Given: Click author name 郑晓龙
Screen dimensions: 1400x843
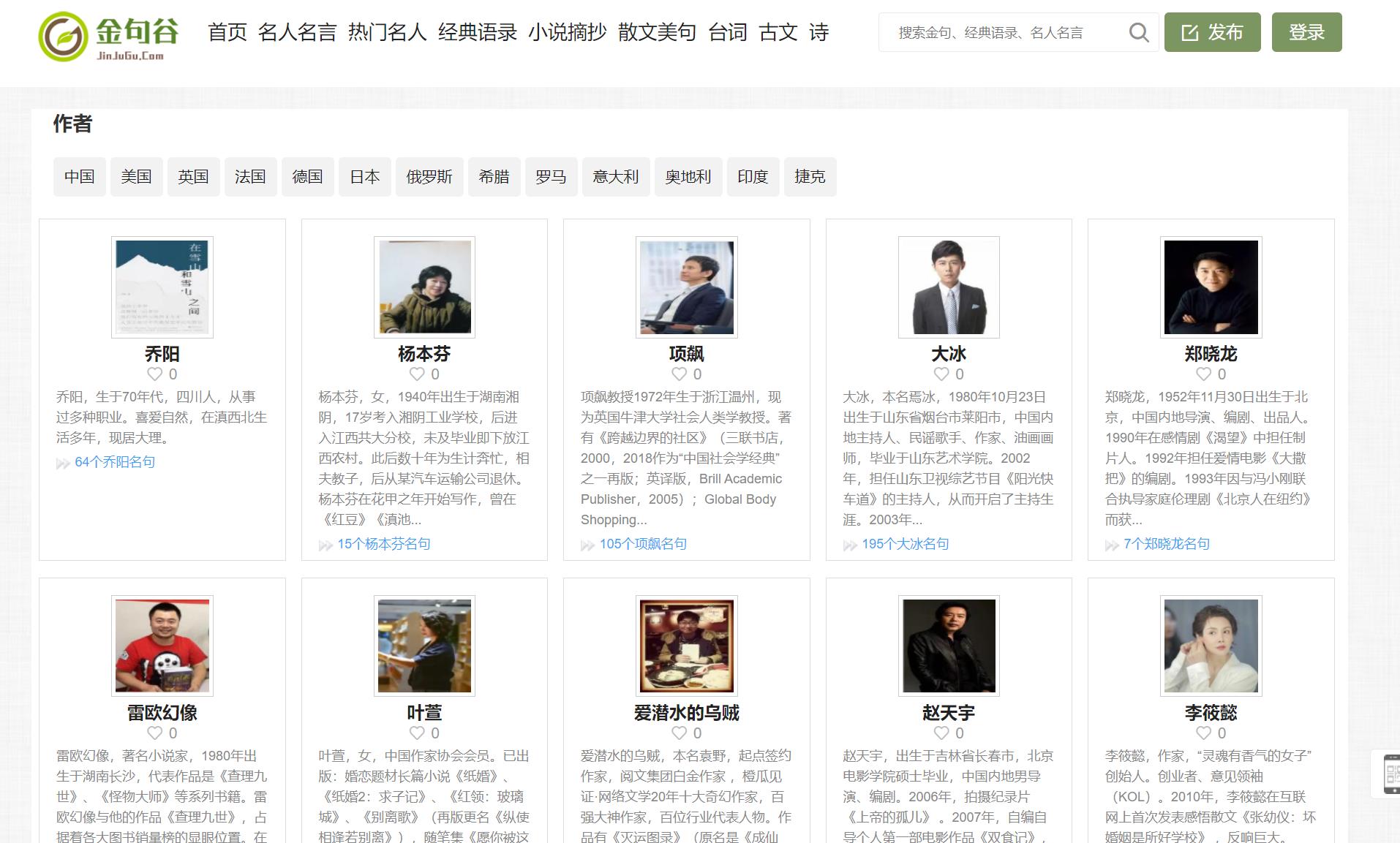Looking at the screenshot, I should tap(1211, 354).
